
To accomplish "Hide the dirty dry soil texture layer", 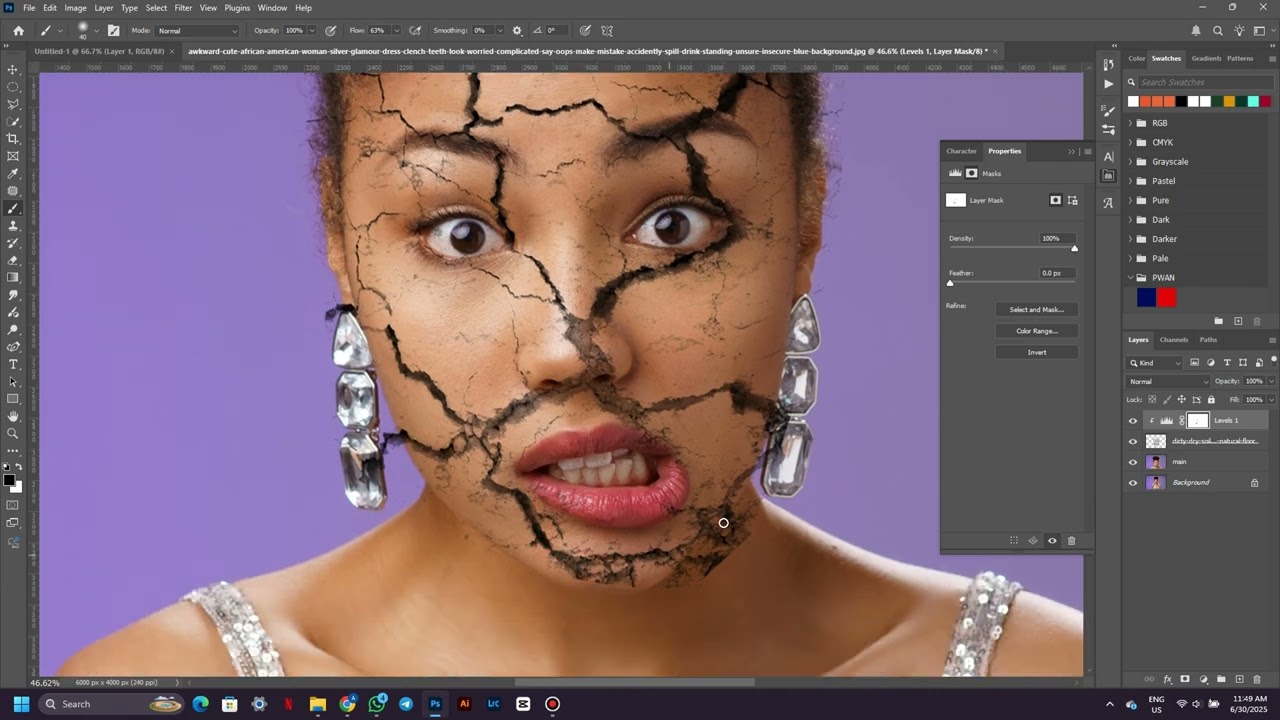I will coord(1133,441).
